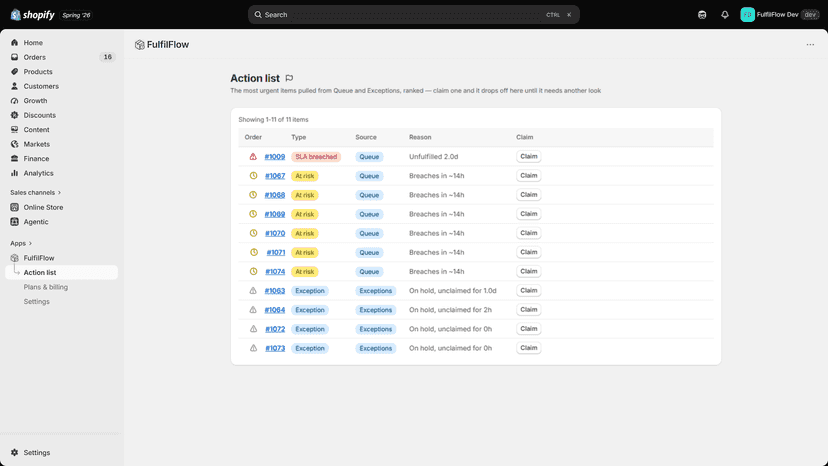Expand the Apps section chevron

tap(30, 244)
